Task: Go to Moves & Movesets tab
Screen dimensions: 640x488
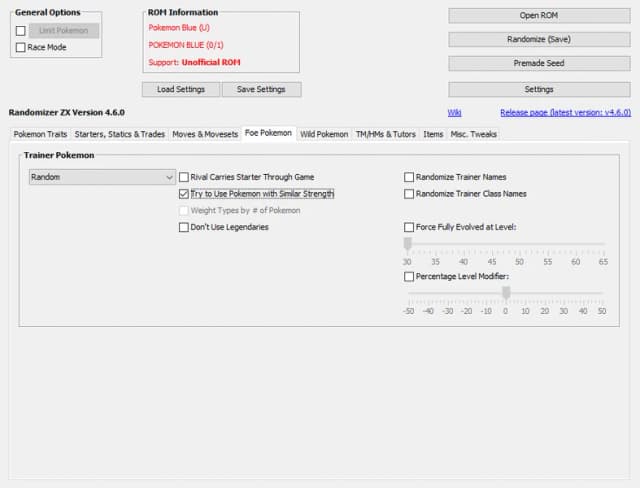Action: 205,134
